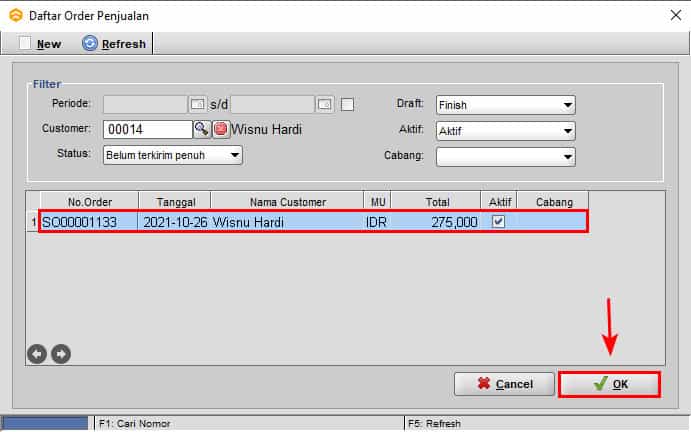Sort by the No.Order column header
The image size is (691, 432).
point(88,200)
